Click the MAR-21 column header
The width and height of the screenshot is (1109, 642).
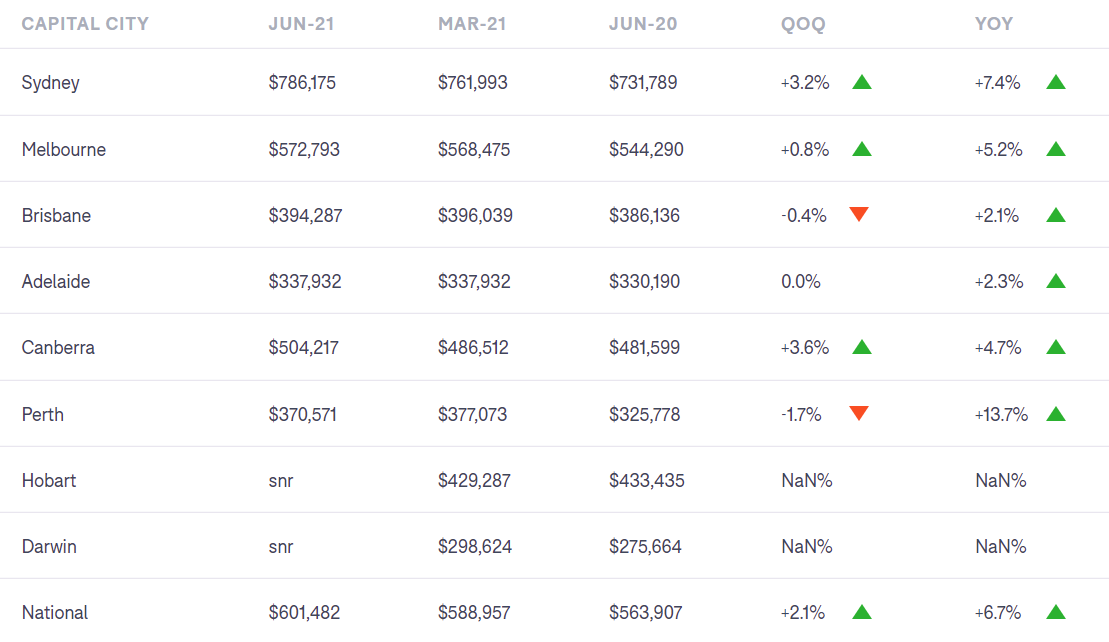pyautogui.click(x=472, y=24)
